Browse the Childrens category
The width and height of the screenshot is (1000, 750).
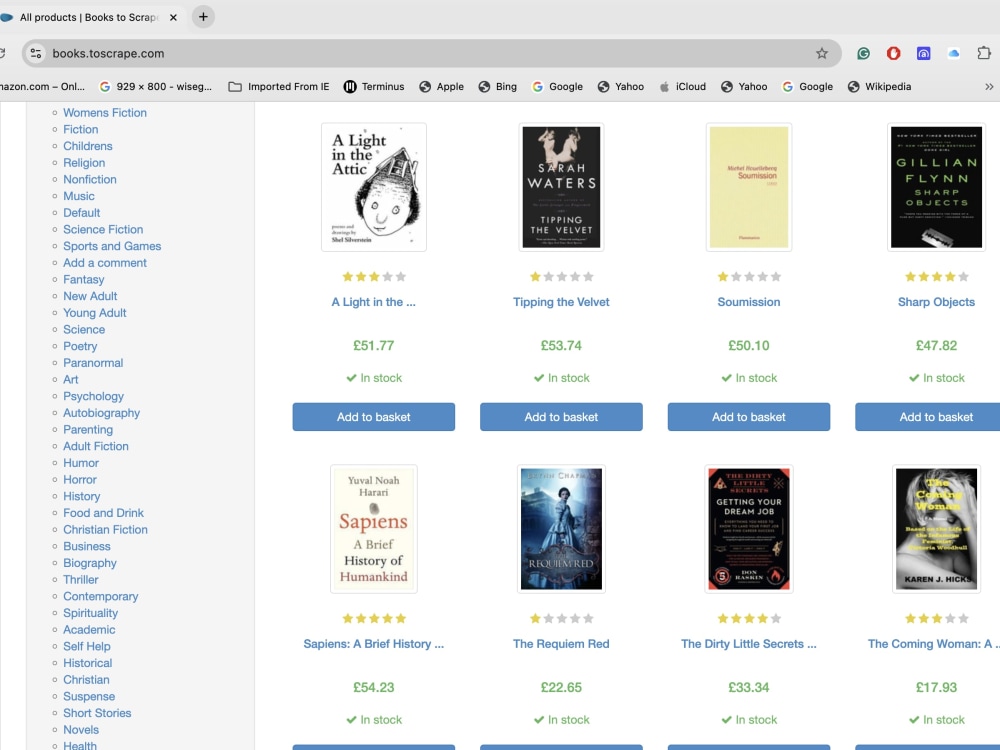pyautogui.click(x=87, y=146)
